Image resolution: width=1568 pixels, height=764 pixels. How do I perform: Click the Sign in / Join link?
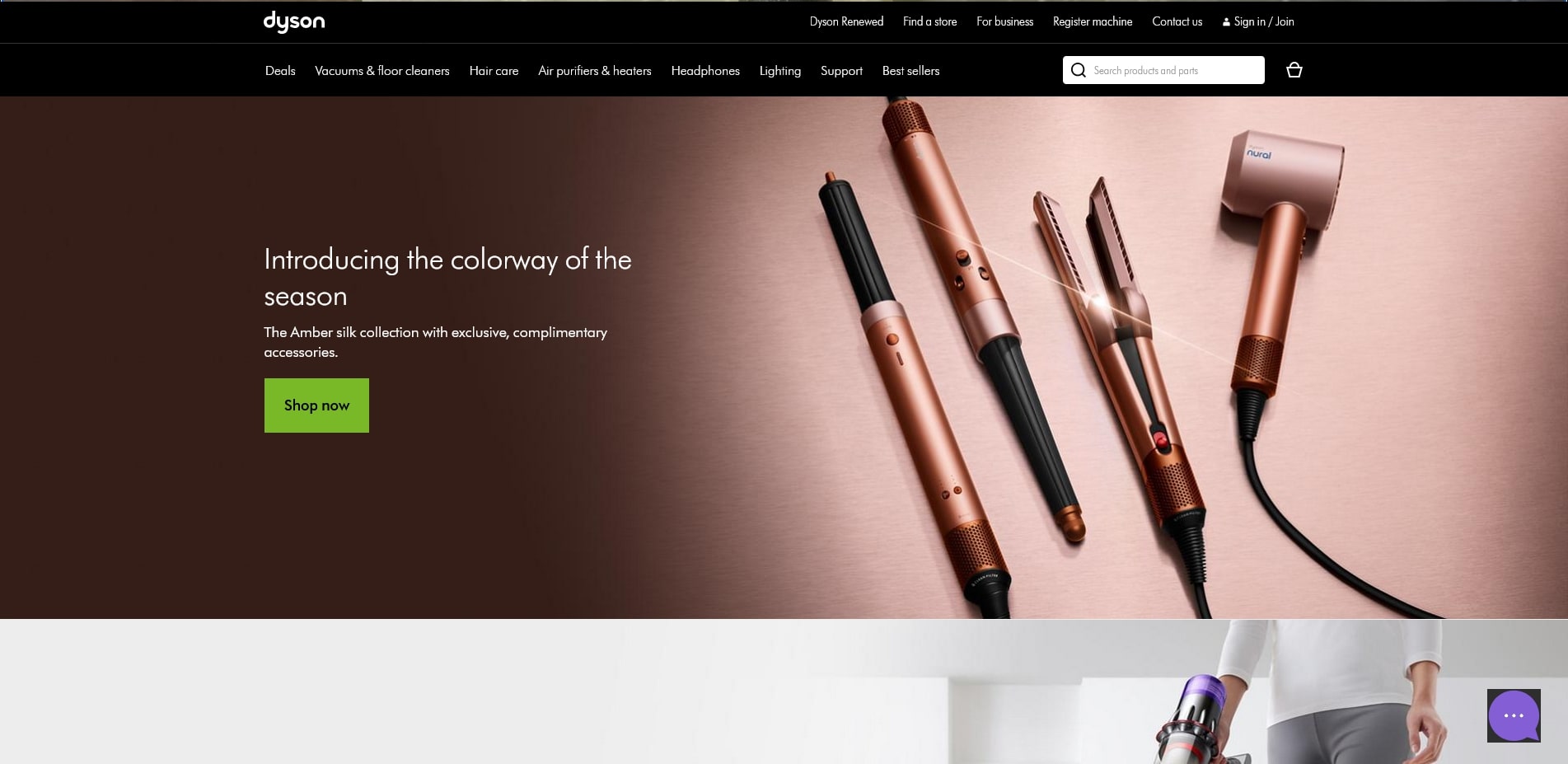(1257, 21)
